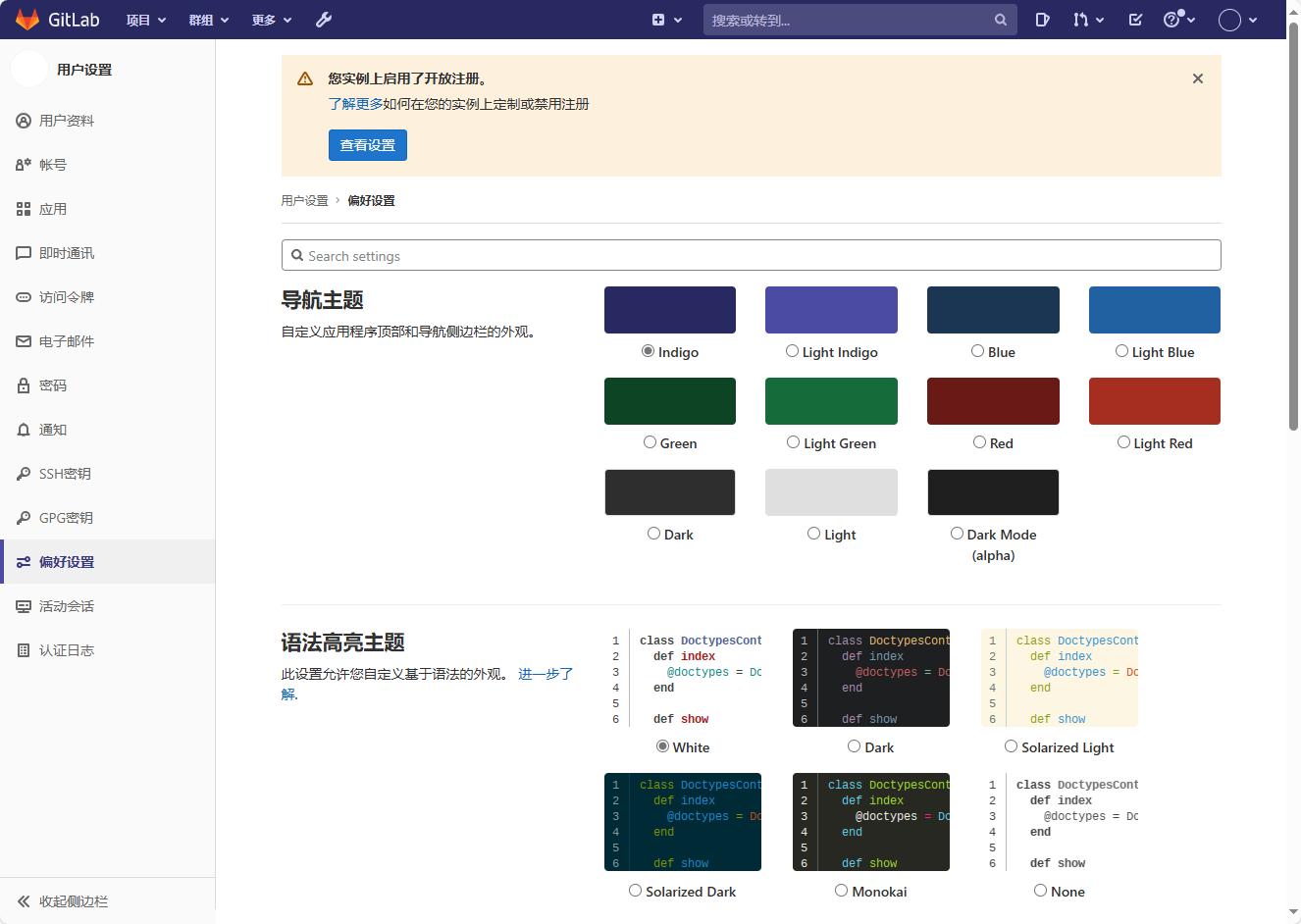Screen dimensions: 1301x924
Task: Expand the 项目 dropdown menu
Action: [x=146, y=20]
